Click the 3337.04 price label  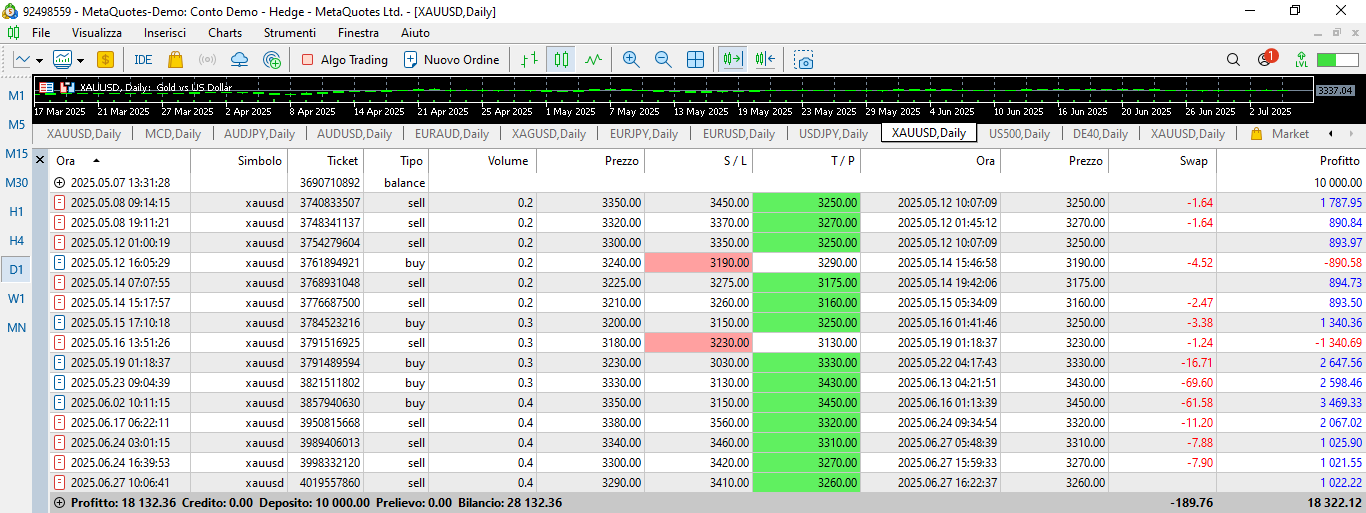tap(1335, 90)
